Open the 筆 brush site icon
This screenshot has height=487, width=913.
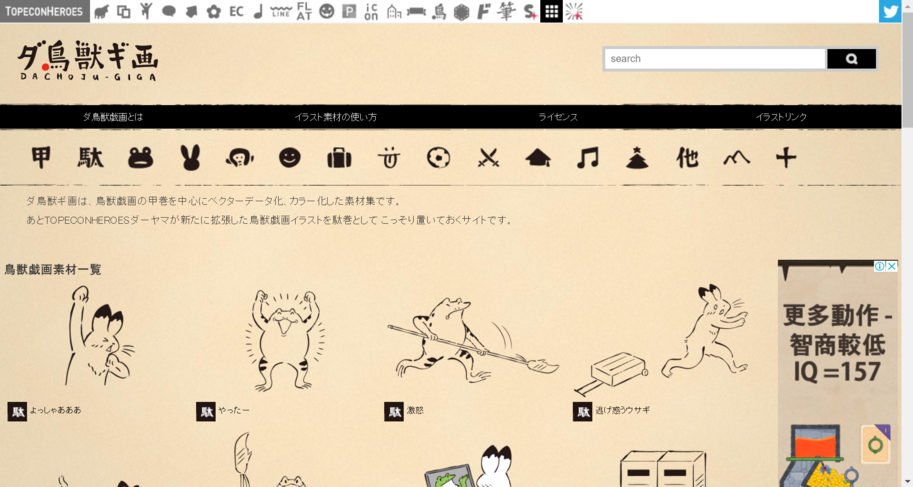click(507, 11)
